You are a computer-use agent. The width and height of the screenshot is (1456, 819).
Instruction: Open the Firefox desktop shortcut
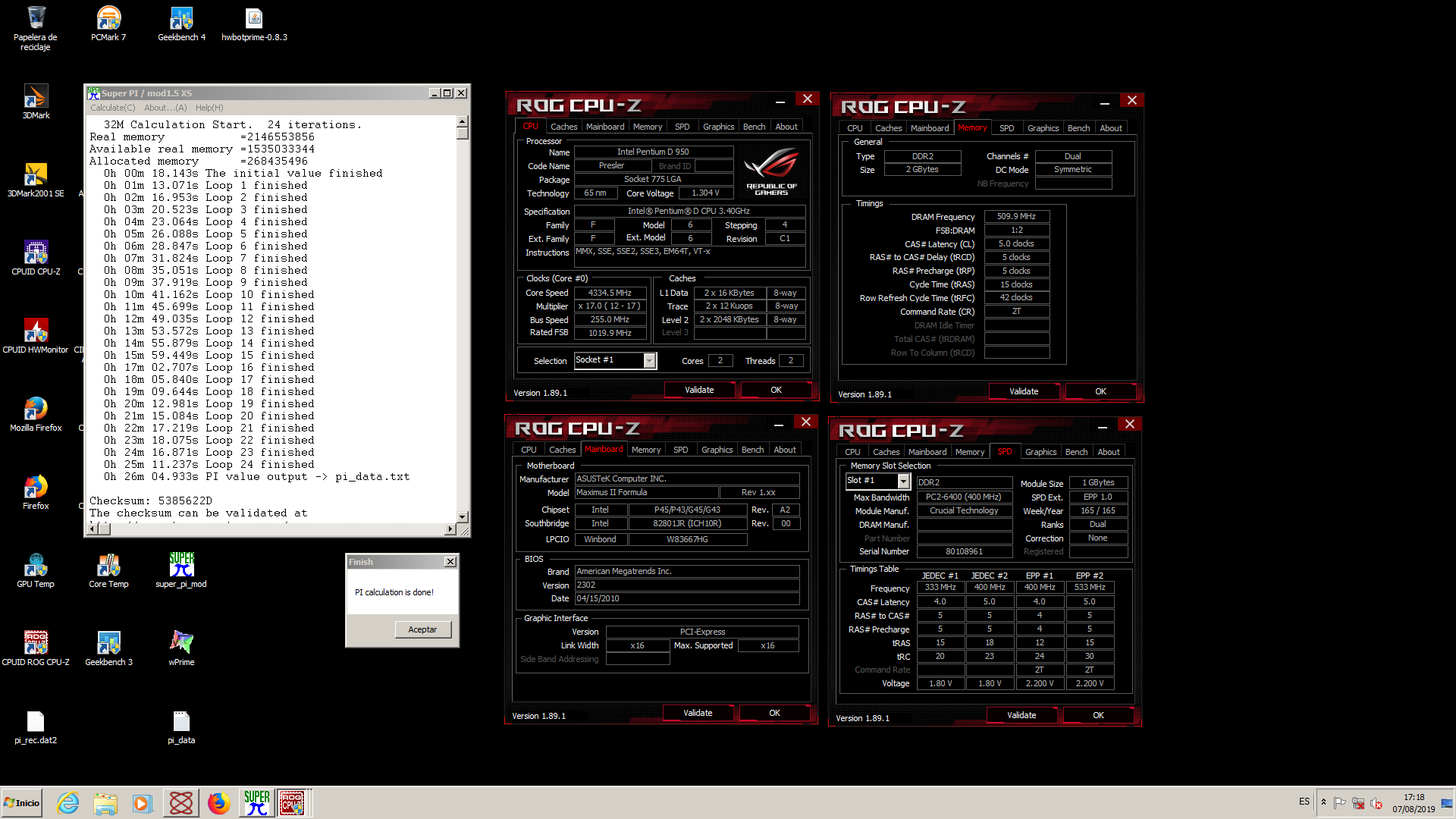coord(36,492)
